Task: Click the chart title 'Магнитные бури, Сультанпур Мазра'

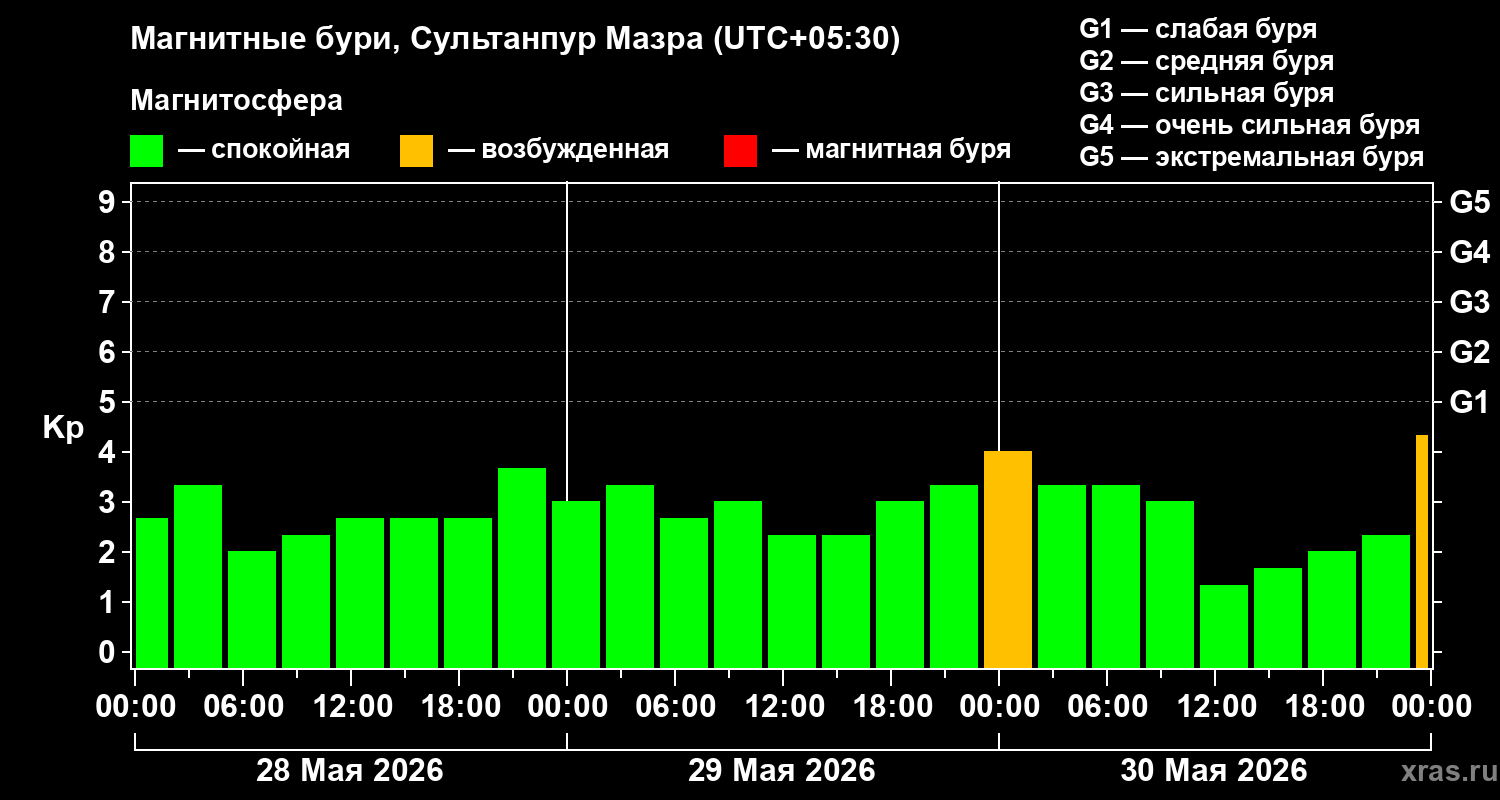Action: point(419,39)
